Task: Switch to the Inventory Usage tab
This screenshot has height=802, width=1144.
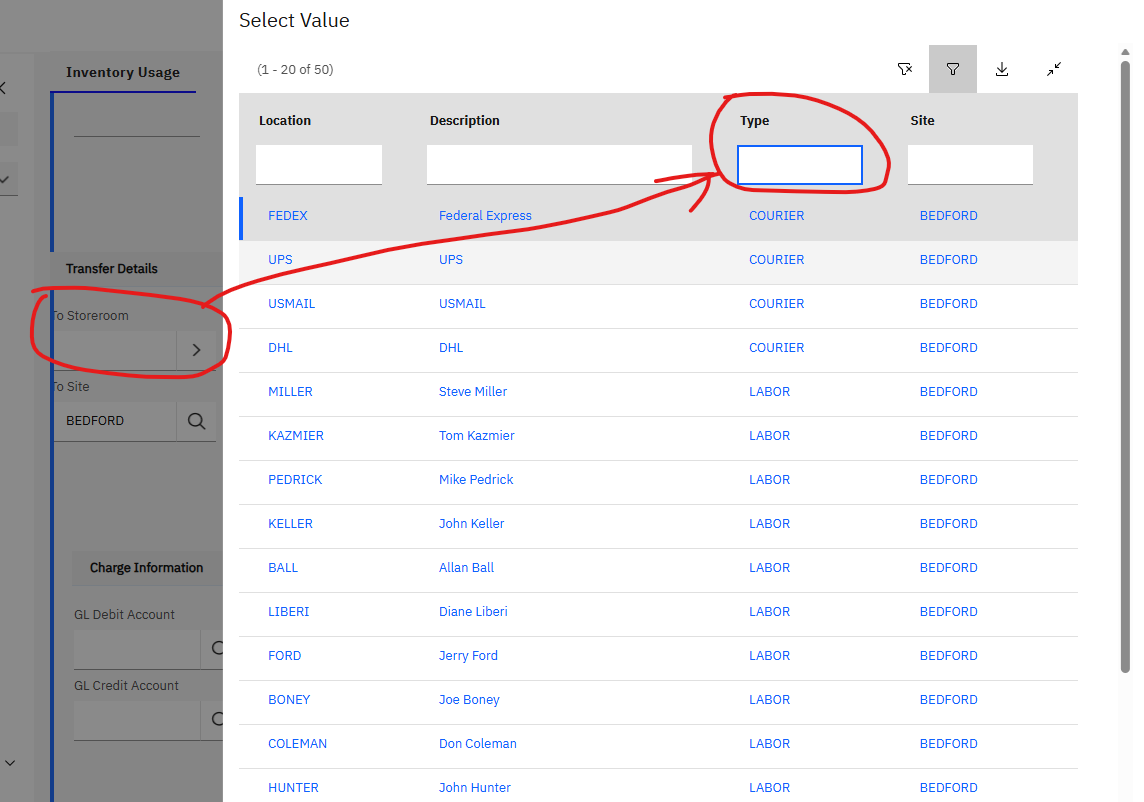Action: click(x=123, y=72)
